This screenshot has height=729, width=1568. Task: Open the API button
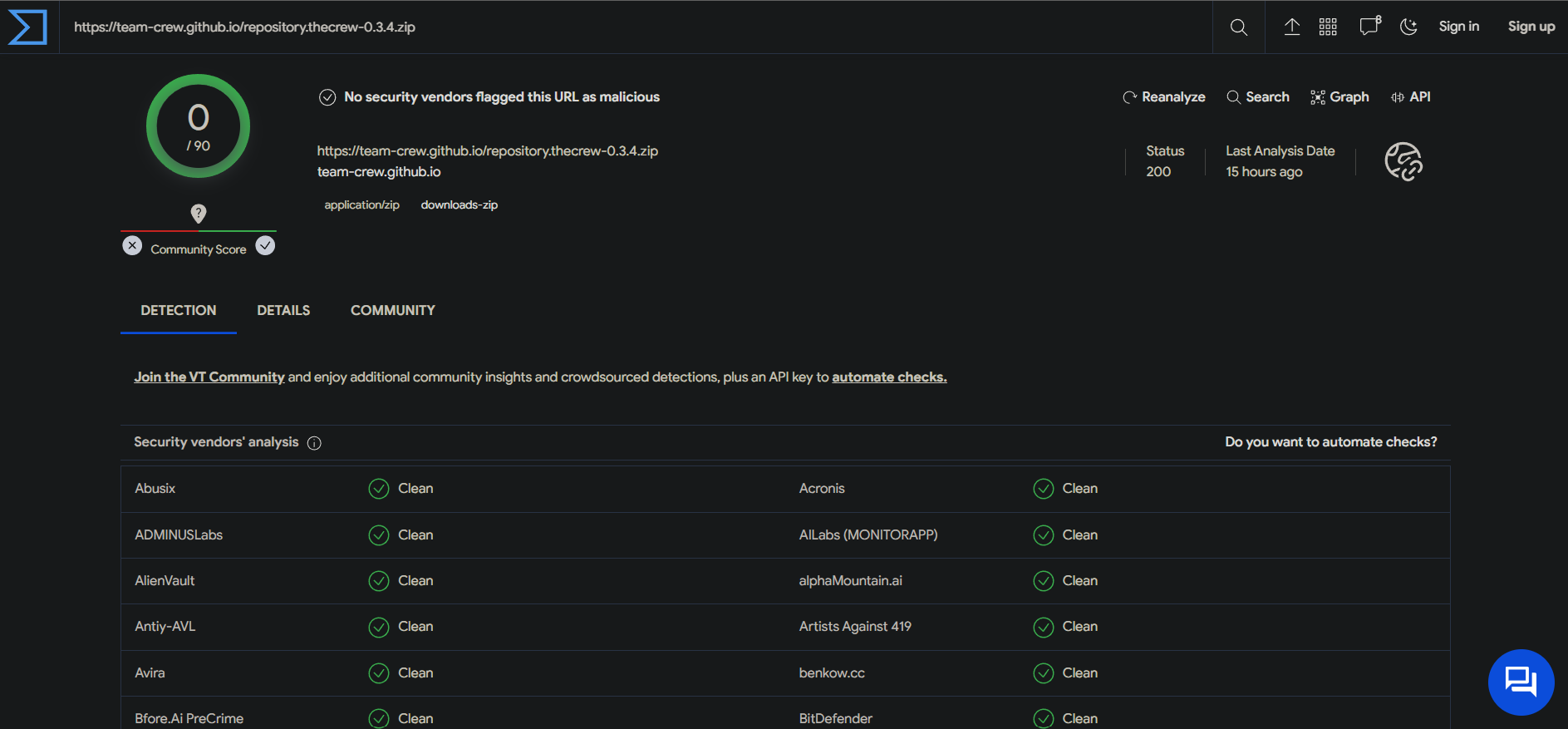(1410, 97)
